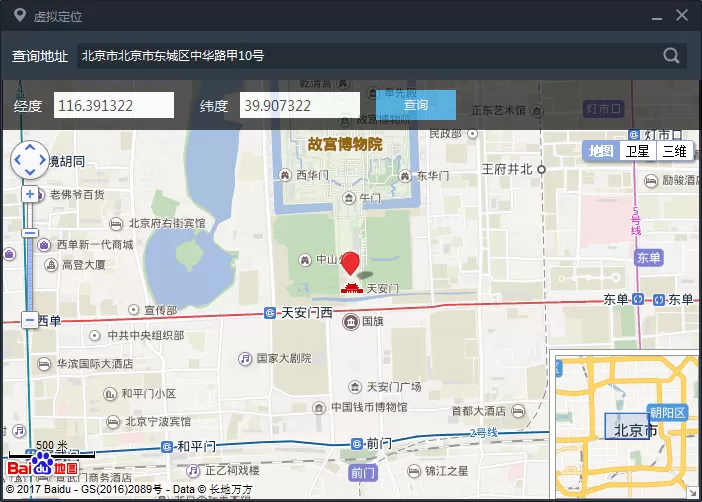Viewport: 702px width, 502px height.
Task: Click the 正乙祠戏楼 music icon
Action: tap(193, 471)
